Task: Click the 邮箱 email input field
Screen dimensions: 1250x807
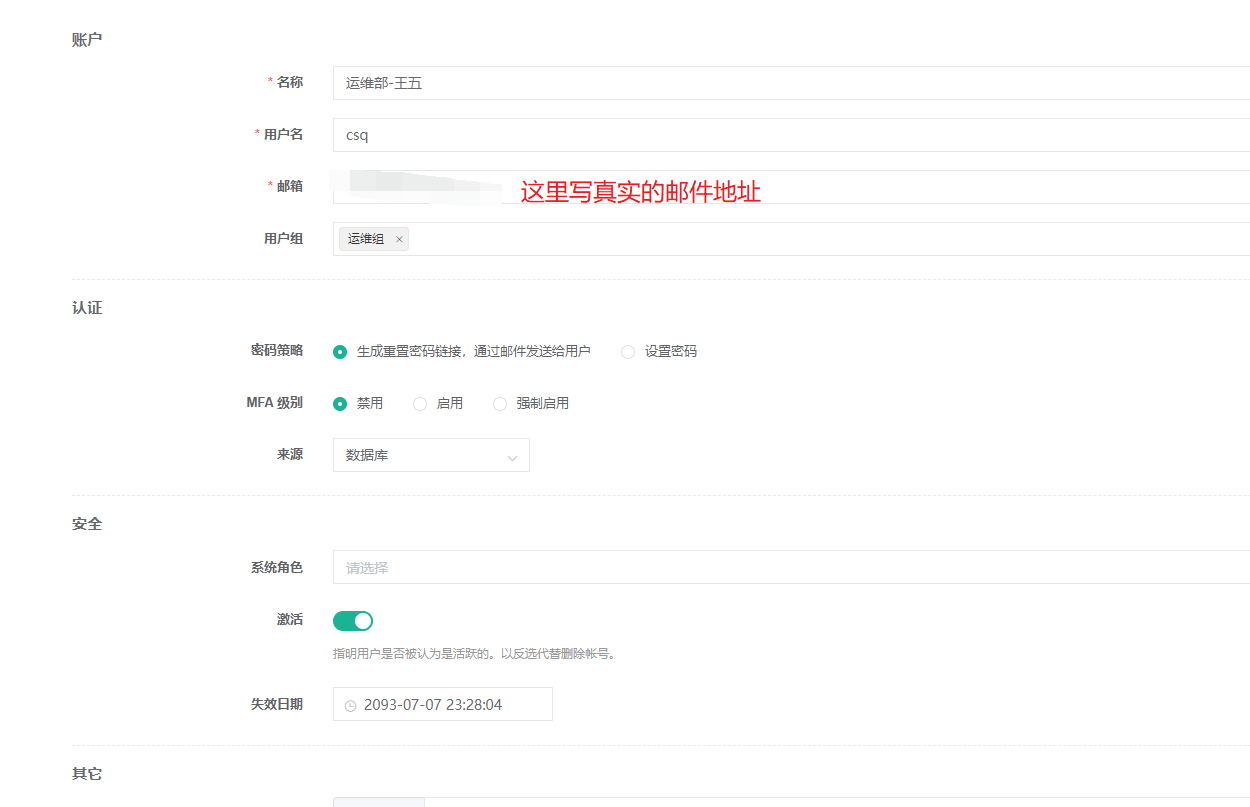Action: 791,187
